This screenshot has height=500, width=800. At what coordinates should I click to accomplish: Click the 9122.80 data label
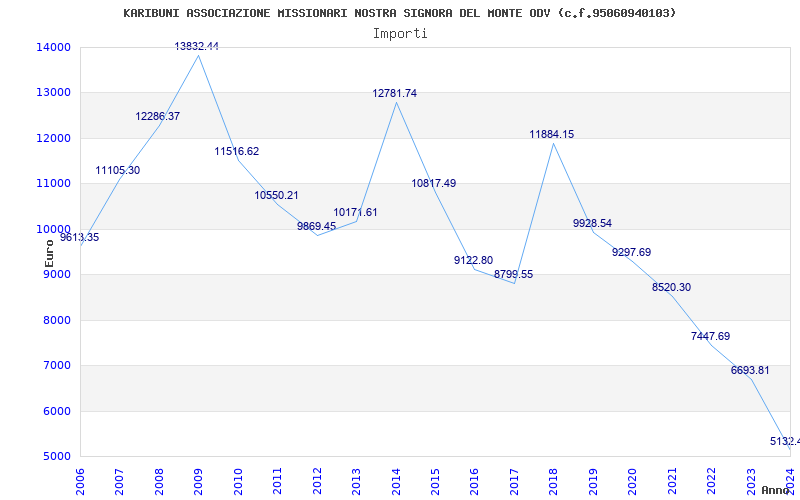click(x=473, y=260)
